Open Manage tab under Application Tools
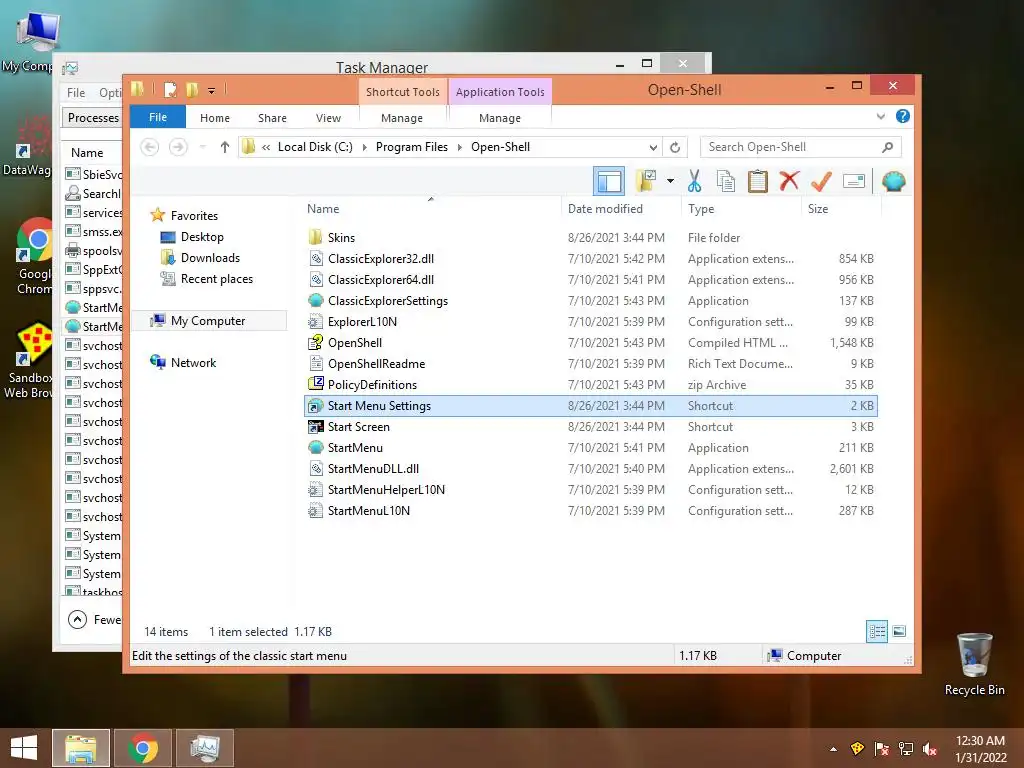The width and height of the screenshot is (1024, 768). tap(500, 118)
